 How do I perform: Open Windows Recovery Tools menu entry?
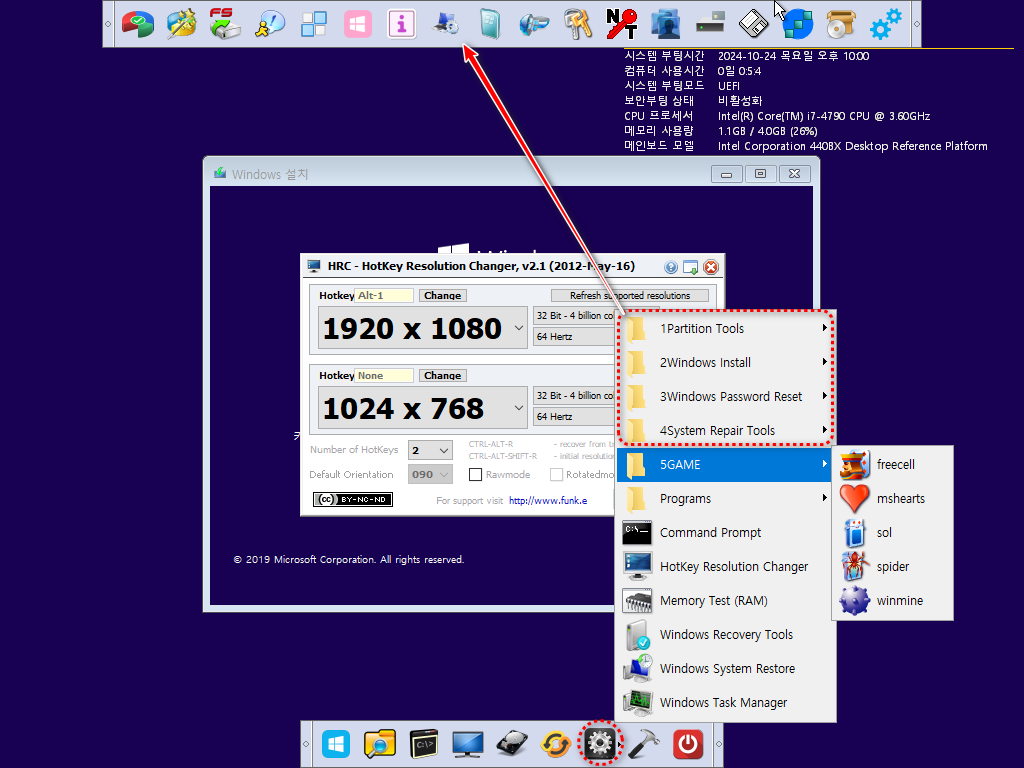pos(724,634)
